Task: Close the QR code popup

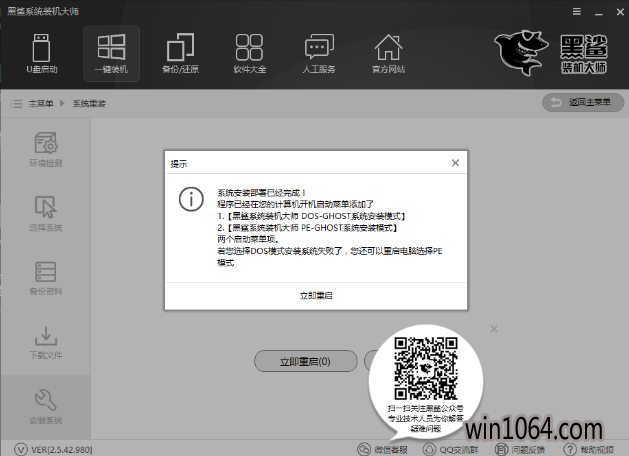Action: (494, 329)
